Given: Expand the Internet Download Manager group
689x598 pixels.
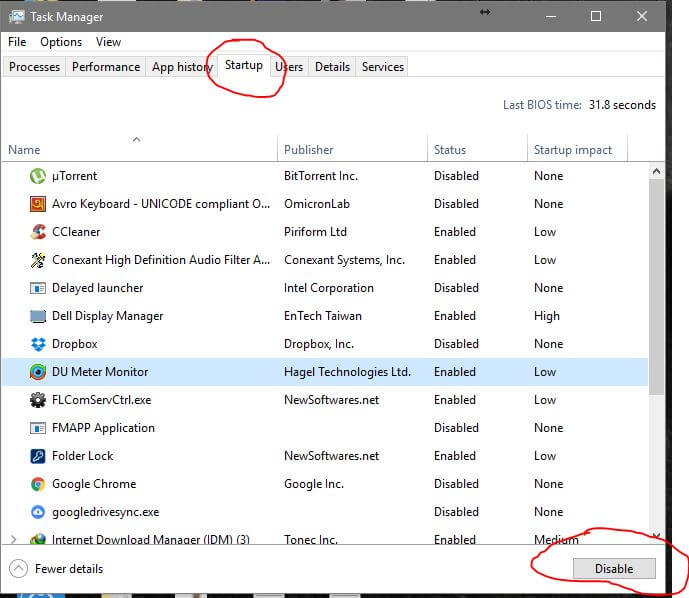Looking at the screenshot, I should pos(14,539).
